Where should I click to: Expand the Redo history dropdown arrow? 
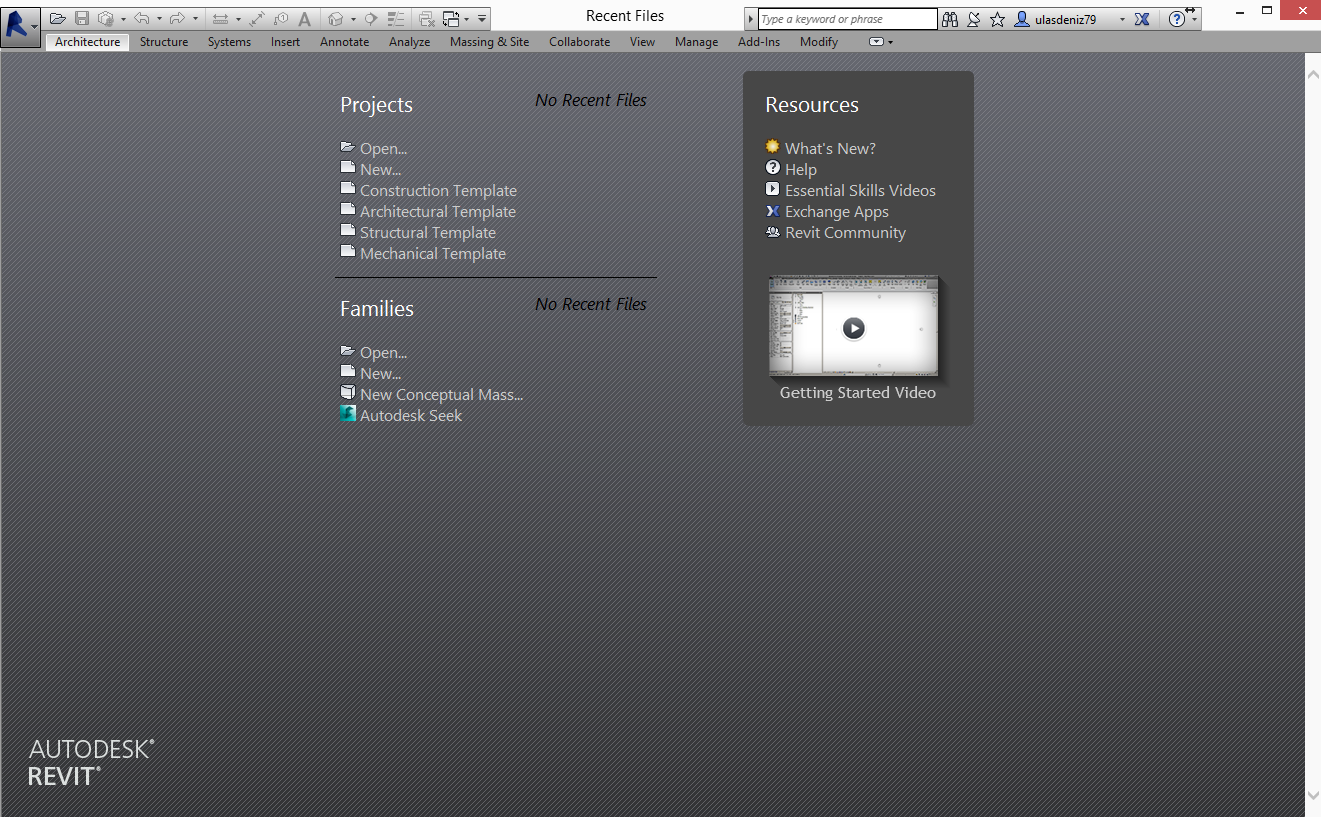click(195, 19)
